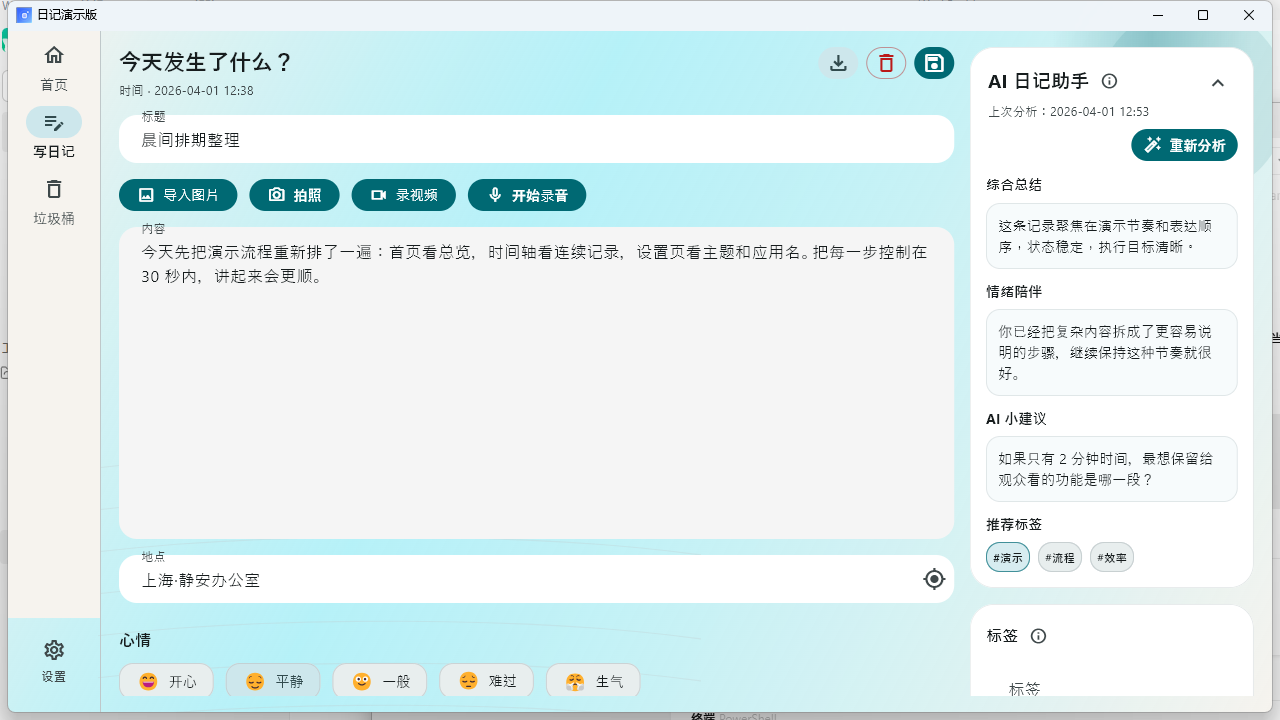1280x720 pixels.
Task: Click the info icon next to AI 日记助手
Action: click(1109, 81)
